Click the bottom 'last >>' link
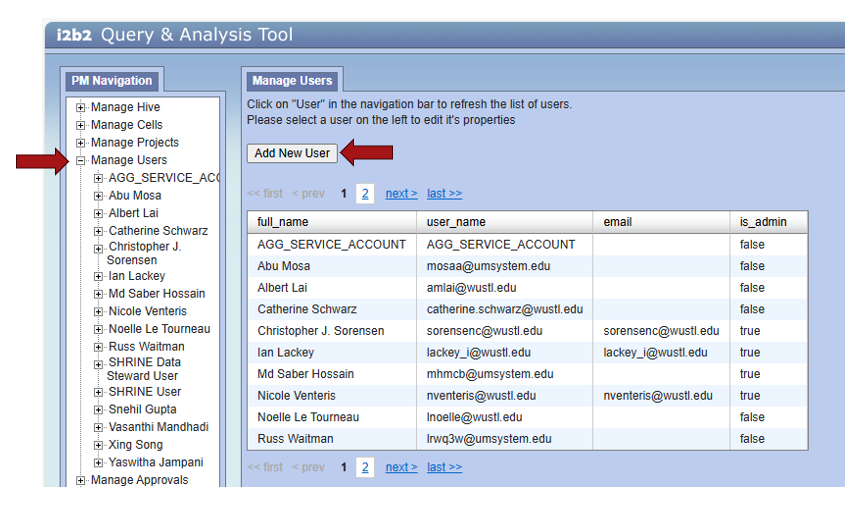This screenshot has height=517, width=852. click(x=444, y=467)
